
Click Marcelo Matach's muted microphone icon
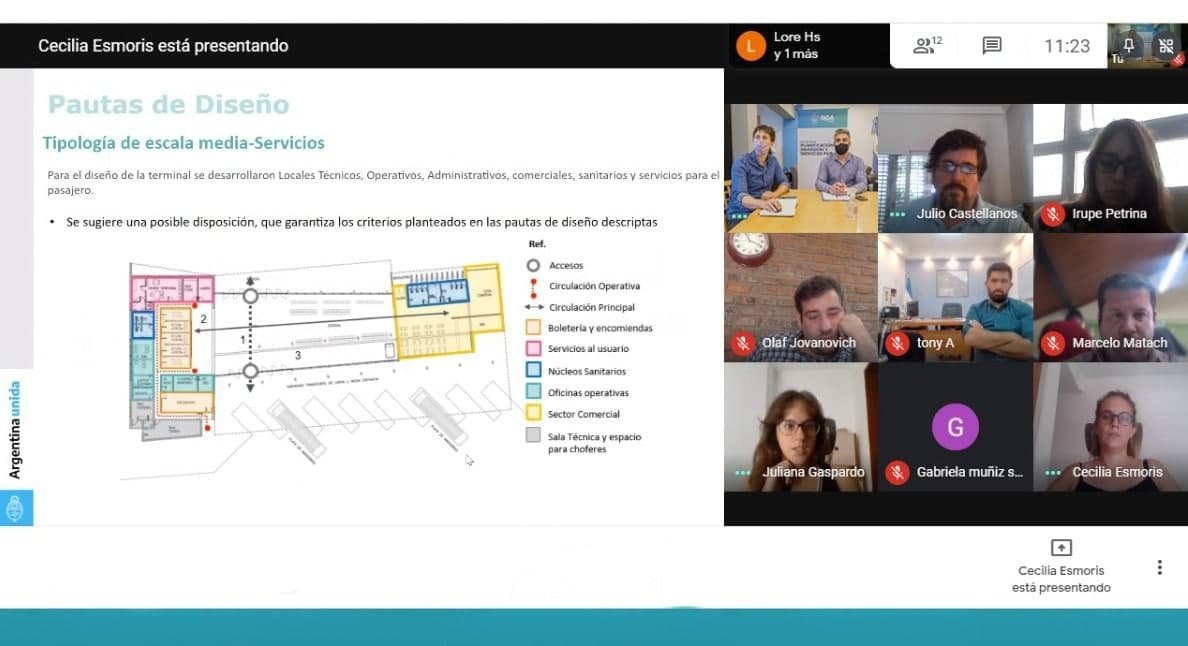1052,343
